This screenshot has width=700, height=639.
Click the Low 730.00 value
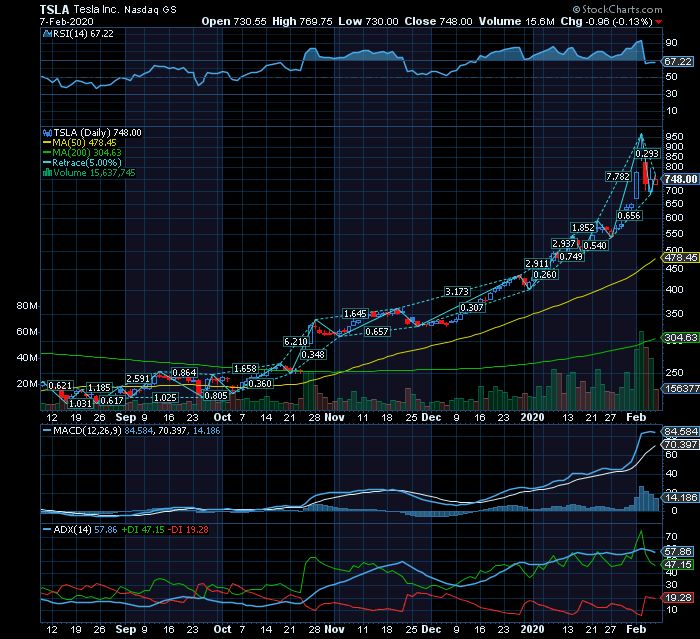(x=368, y=21)
